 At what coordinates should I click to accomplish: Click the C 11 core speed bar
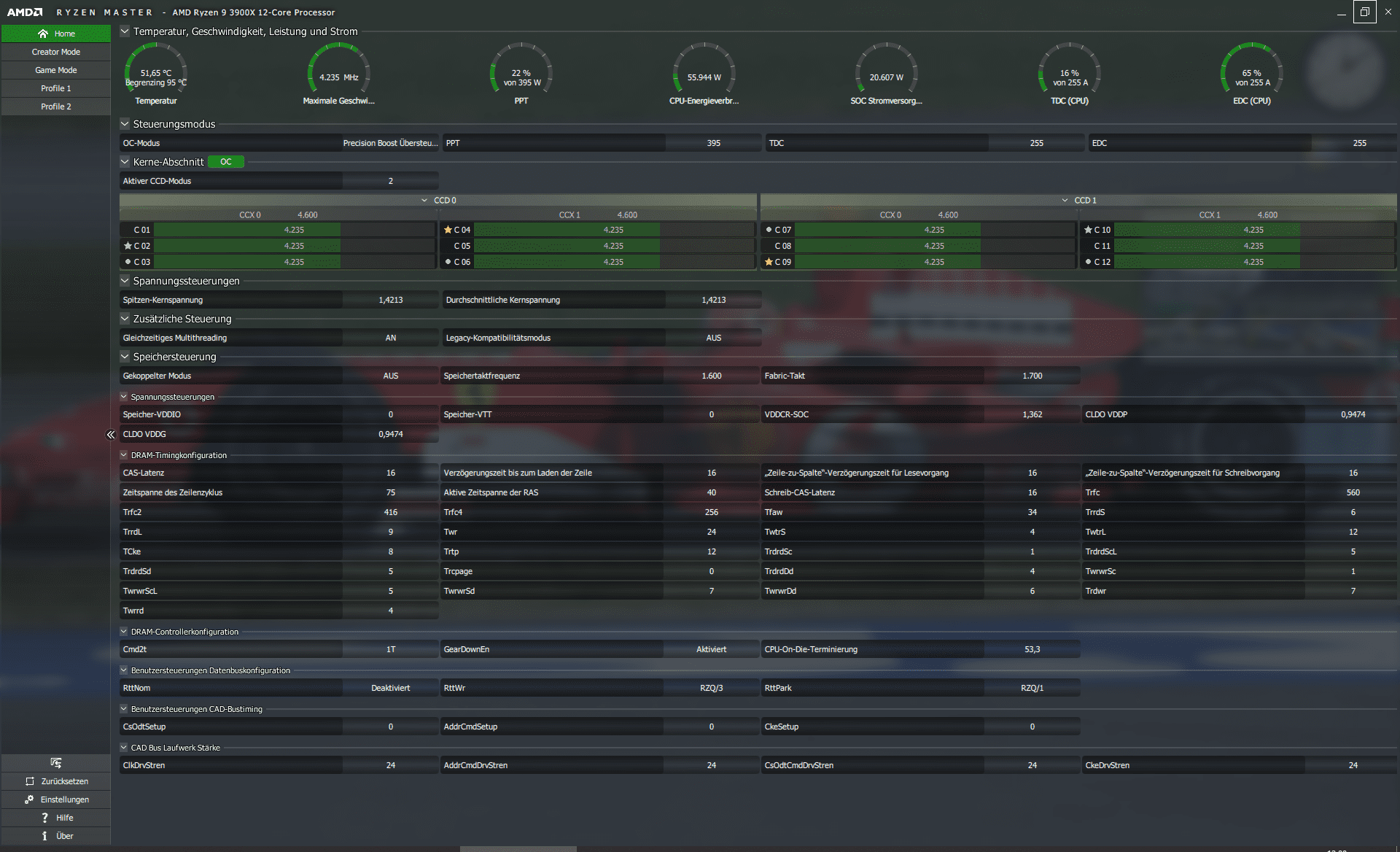click(1253, 246)
